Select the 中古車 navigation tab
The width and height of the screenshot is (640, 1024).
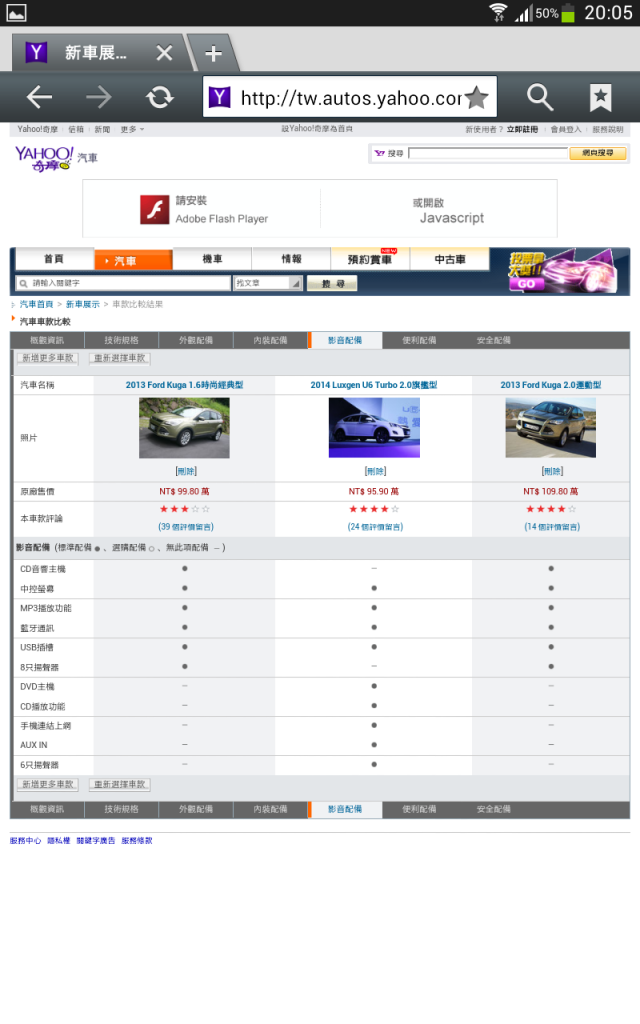click(x=450, y=259)
